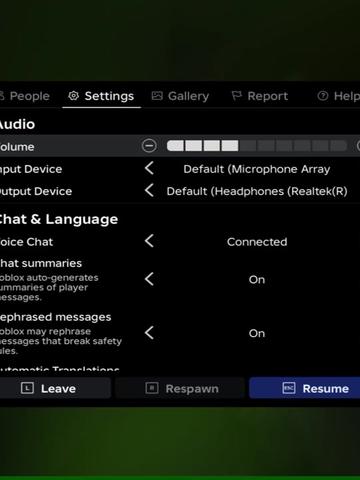This screenshot has width=360, height=480.
Task: Click the Help question mark icon
Action: 322,96
